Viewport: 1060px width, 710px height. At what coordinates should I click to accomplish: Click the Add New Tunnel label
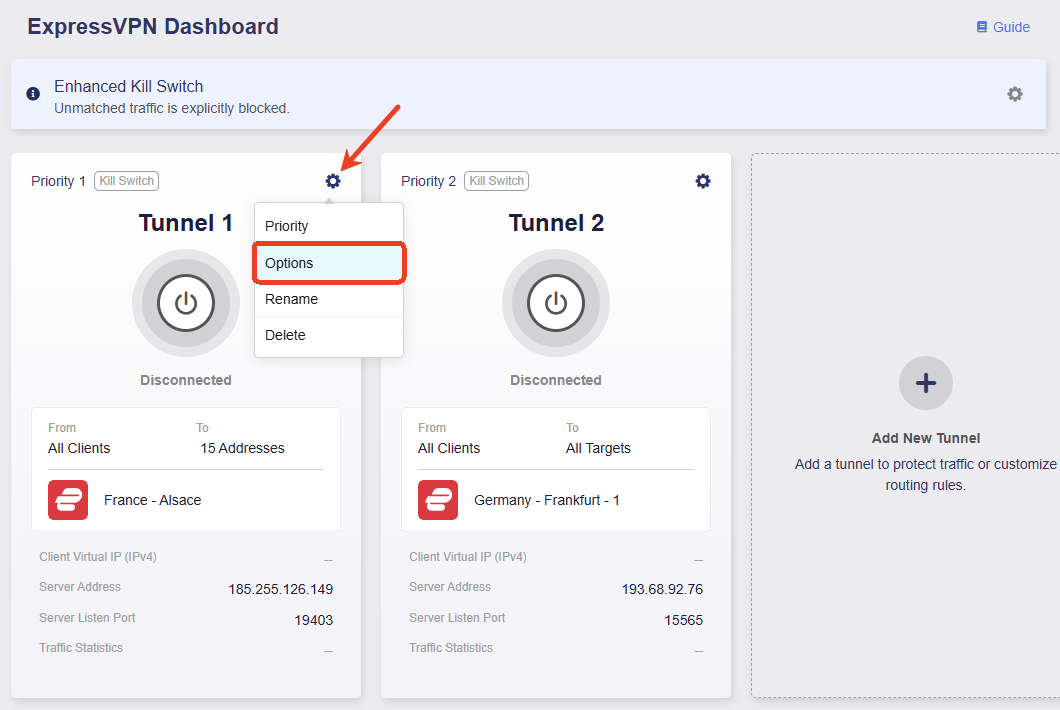tap(925, 438)
